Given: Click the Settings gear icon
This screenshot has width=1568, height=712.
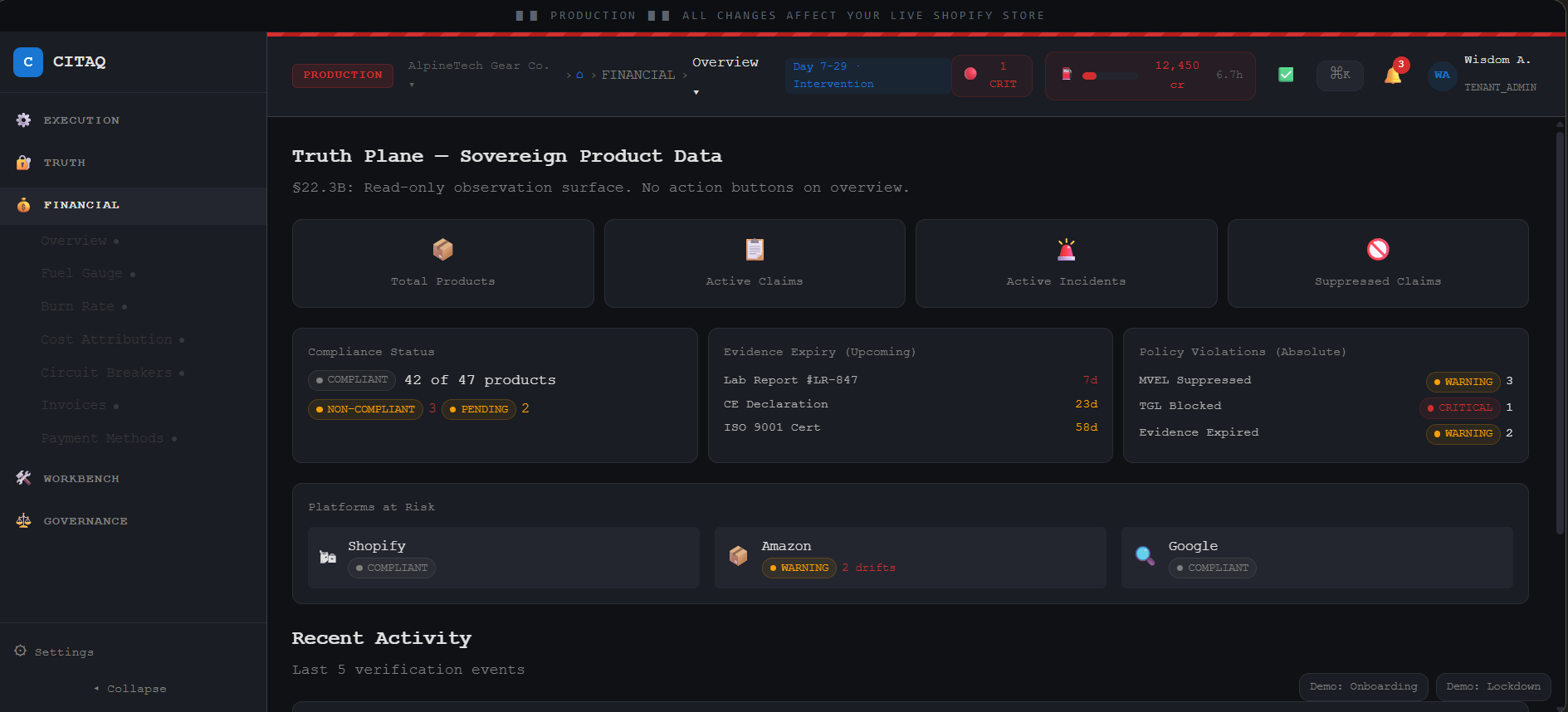Looking at the screenshot, I should [21, 651].
